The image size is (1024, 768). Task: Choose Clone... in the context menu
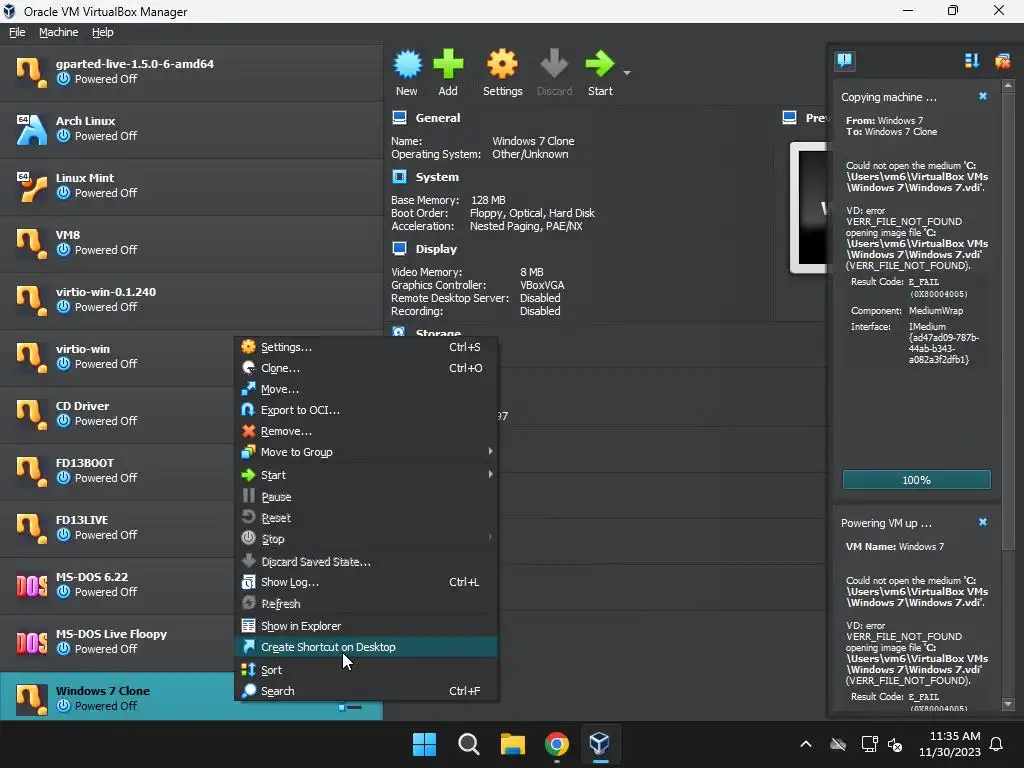[366, 368]
